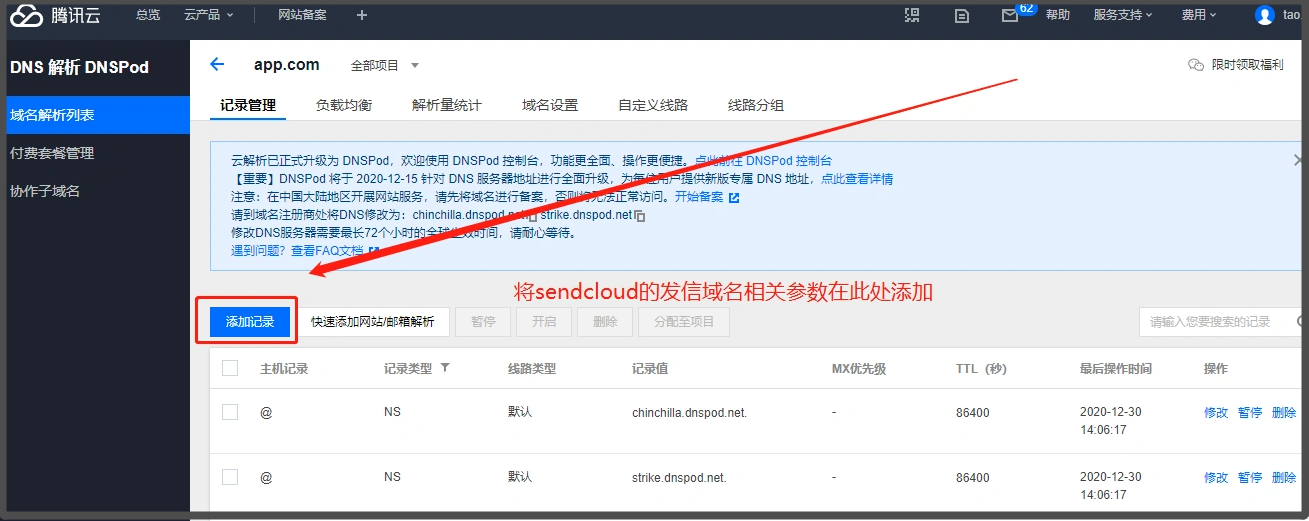Click the 开始备案 external link icon
This screenshot has height=521, width=1309.
pyautogui.click(x=734, y=197)
